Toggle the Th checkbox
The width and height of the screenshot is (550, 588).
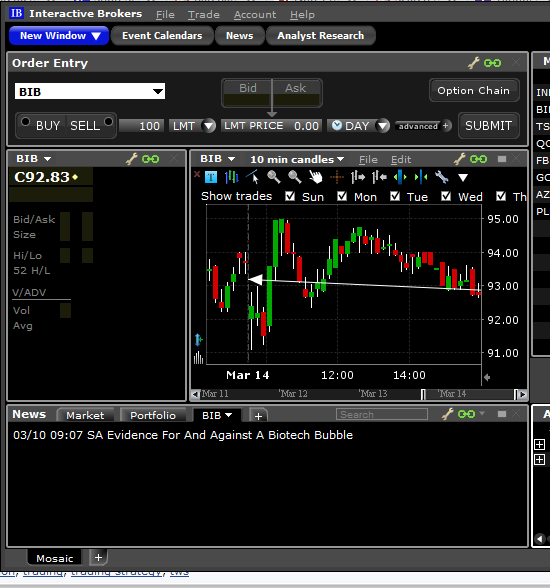click(501, 196)
